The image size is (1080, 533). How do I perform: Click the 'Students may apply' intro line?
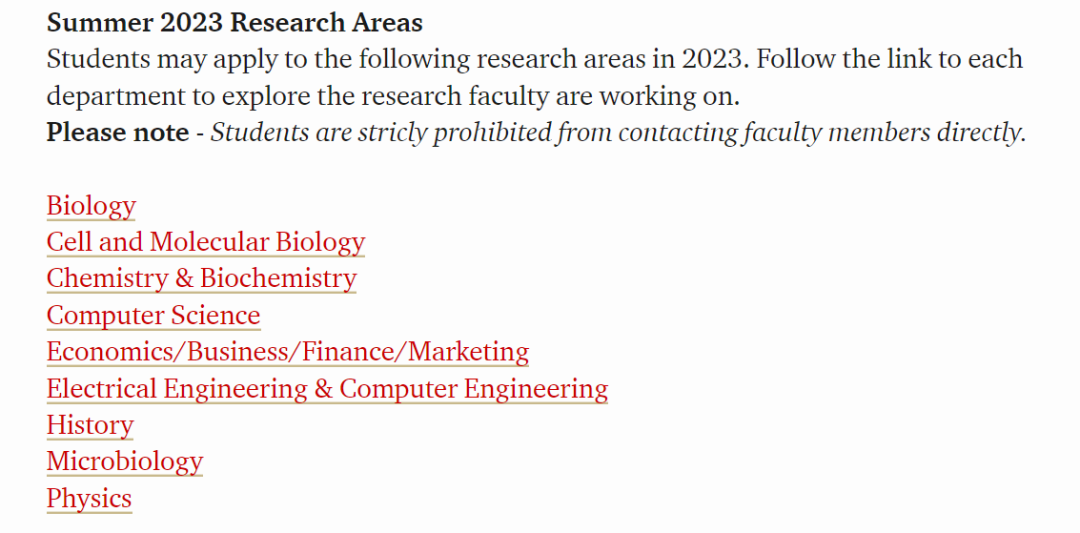coord(534,59)
